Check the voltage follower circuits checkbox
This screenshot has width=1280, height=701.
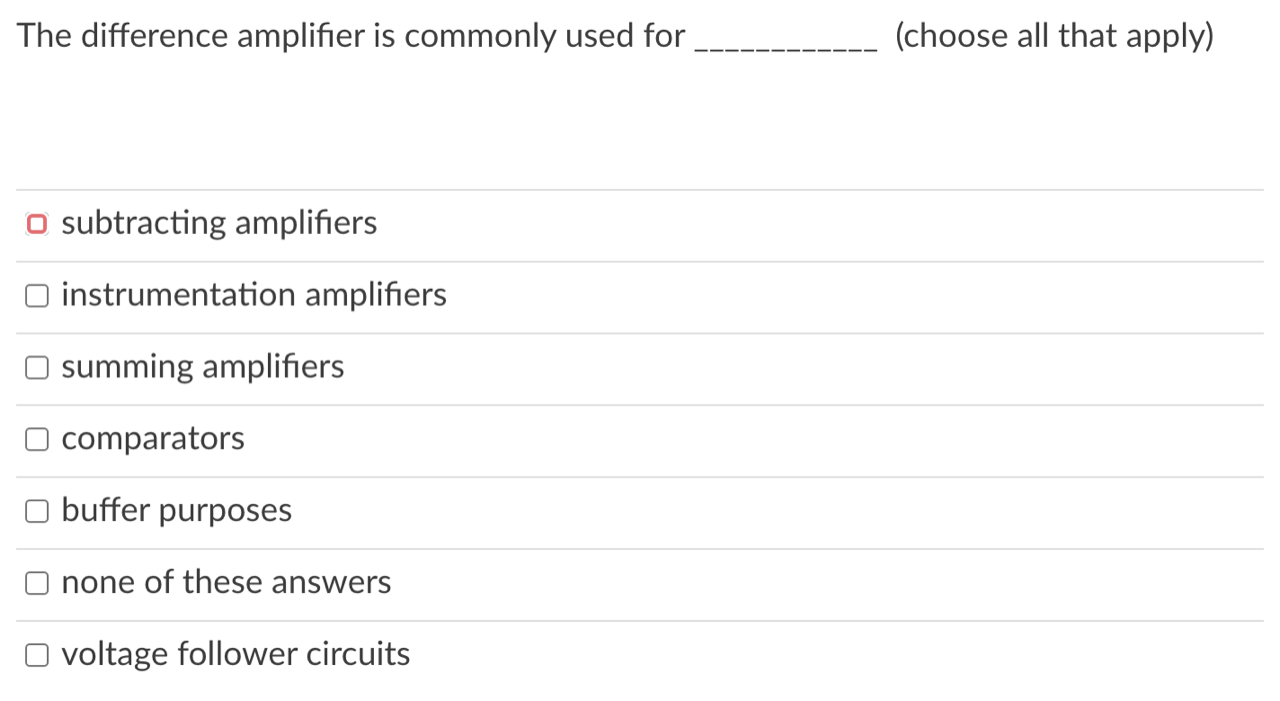[x=36, y=654]
